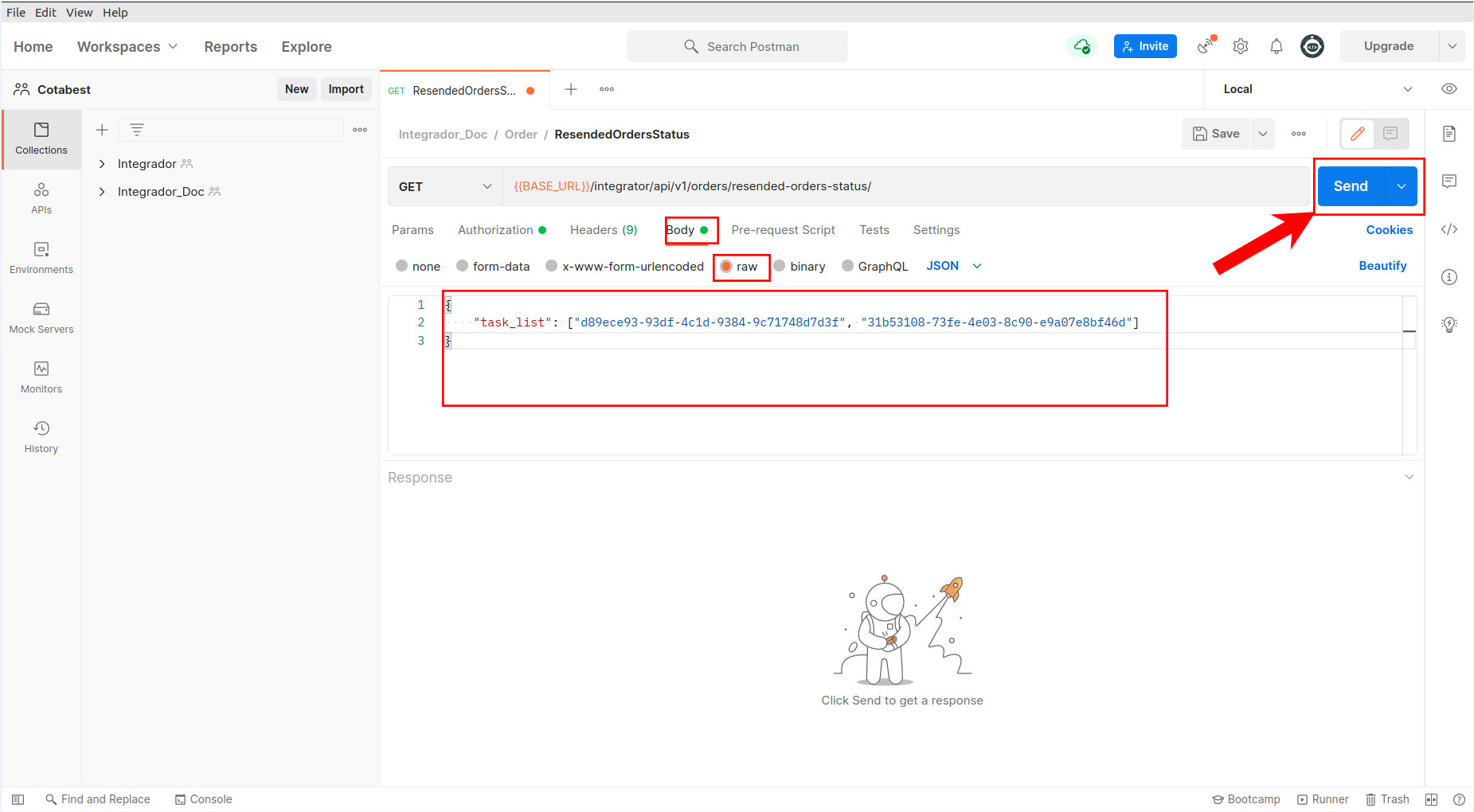Screen dimensions: 1474x812
Task: Open the Mock Servers sidebar panel
Action: 41,318
